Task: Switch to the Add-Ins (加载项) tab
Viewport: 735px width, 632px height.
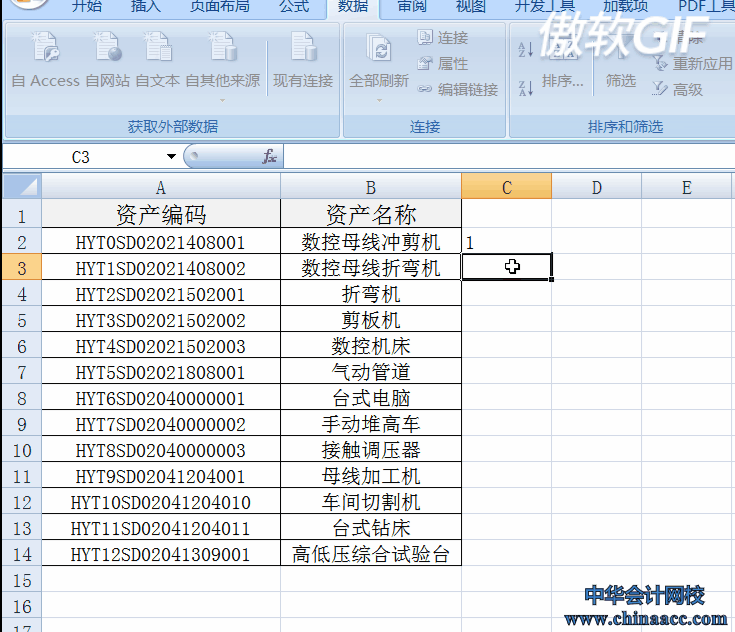Action: (x=625, y=6)
